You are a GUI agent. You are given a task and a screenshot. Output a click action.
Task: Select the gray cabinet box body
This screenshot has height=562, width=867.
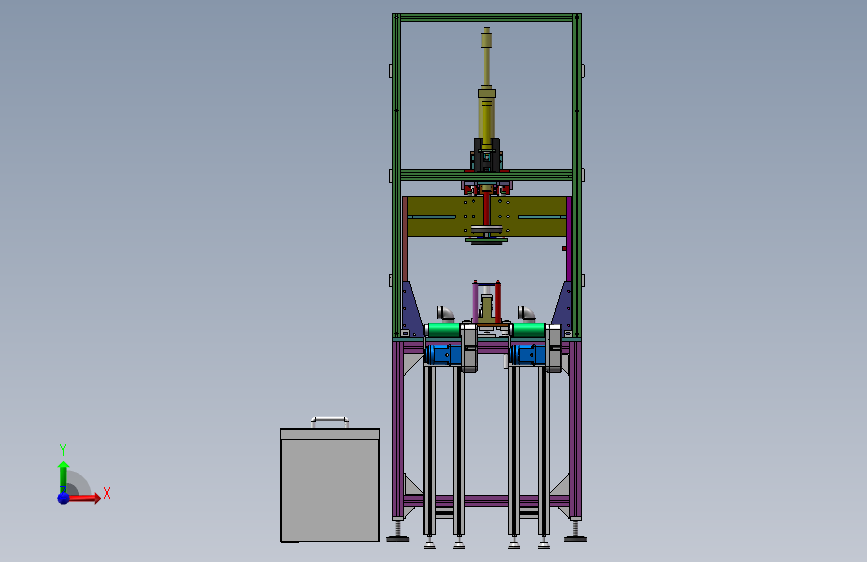330,485
